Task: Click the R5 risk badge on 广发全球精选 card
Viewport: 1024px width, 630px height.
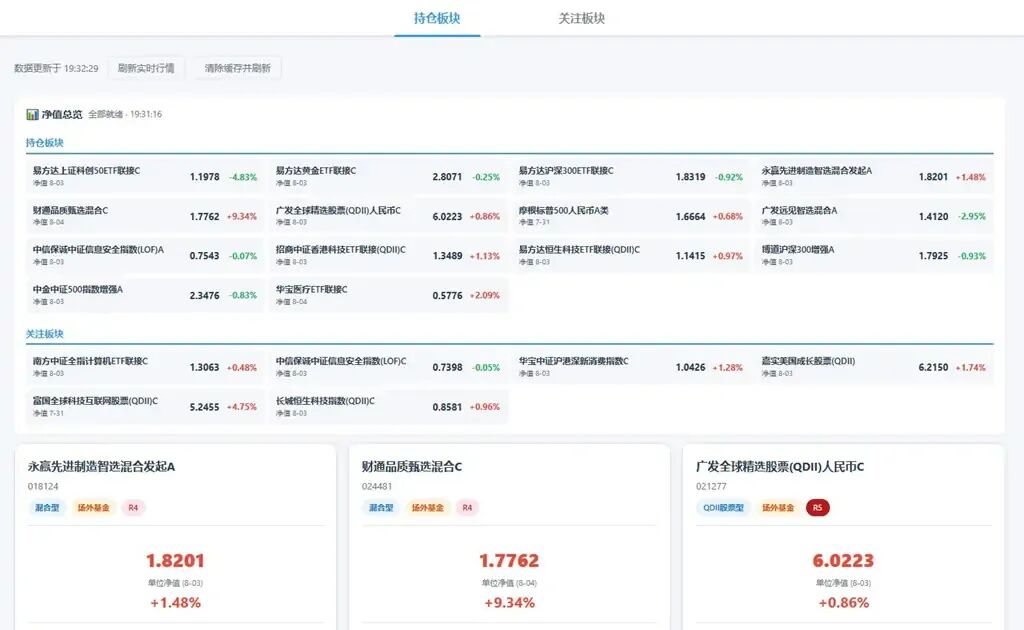Action: coord(818,507)
